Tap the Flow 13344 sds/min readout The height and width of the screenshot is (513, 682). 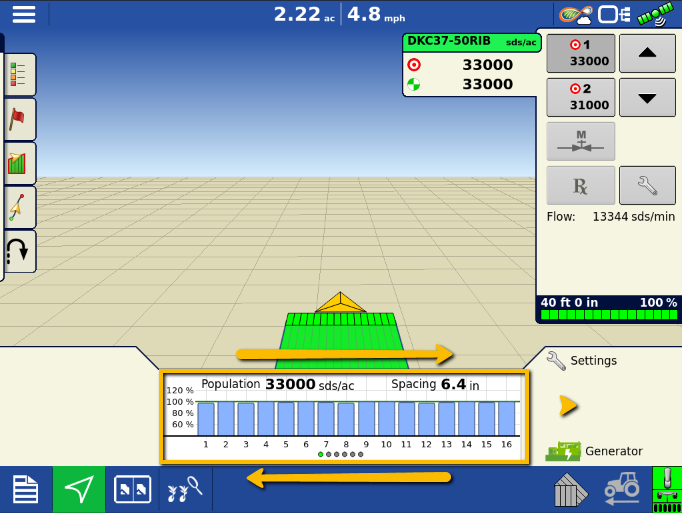click(611, 217)
